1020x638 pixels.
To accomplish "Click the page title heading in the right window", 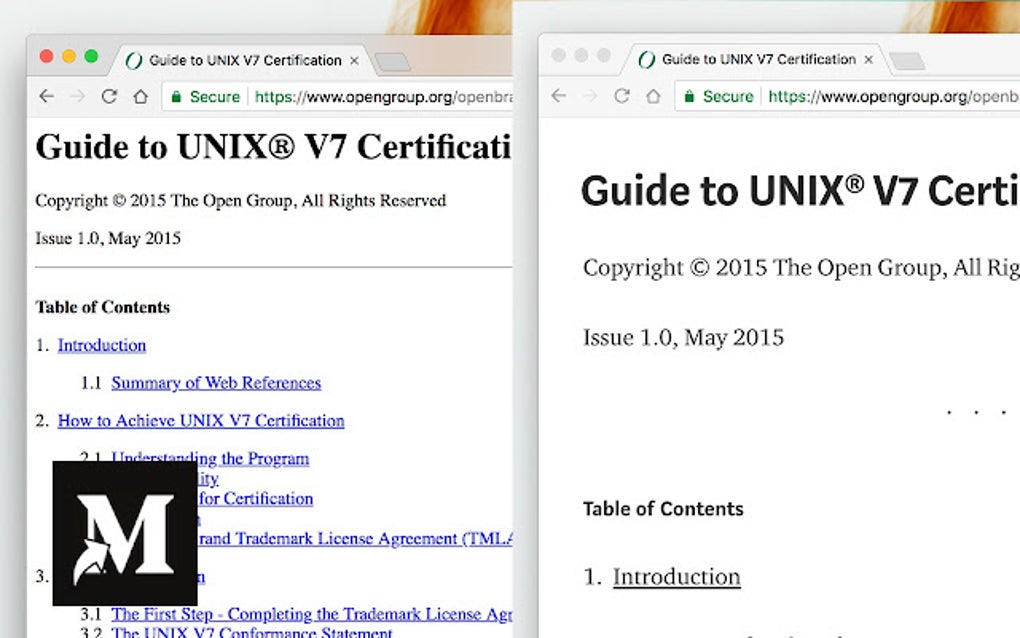I will (800, 191).
